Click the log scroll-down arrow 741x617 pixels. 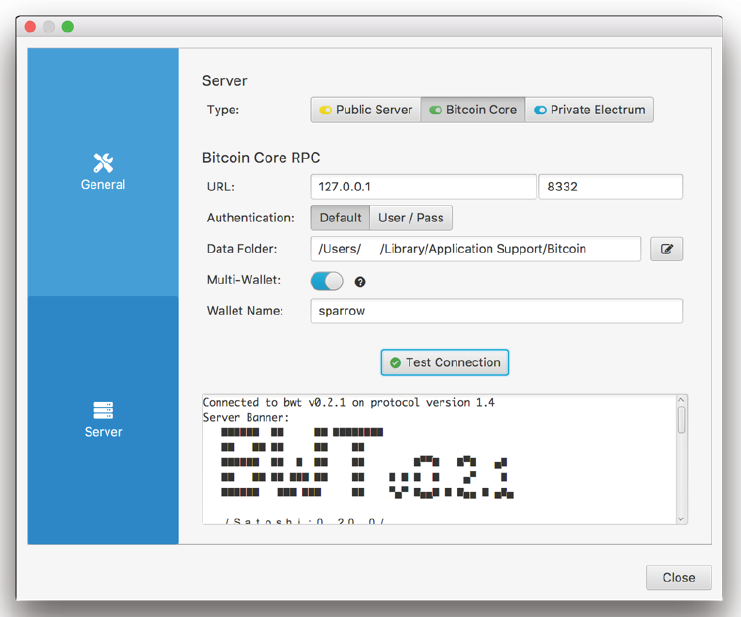[x=681, y=519]
